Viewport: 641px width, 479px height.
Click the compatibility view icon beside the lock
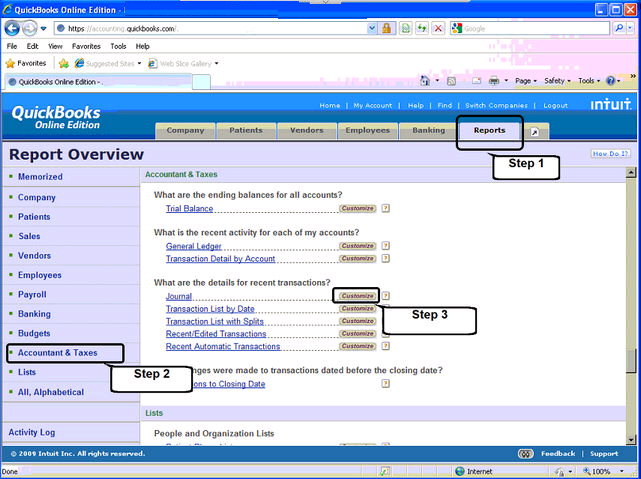click(406, 28)
